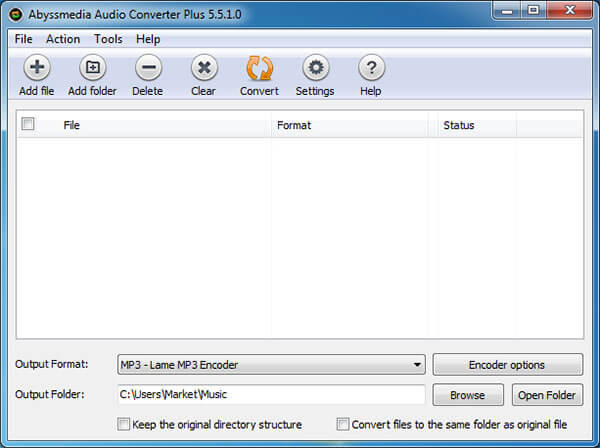Toggle the select-all checkbox in File header

click(28, 124)
